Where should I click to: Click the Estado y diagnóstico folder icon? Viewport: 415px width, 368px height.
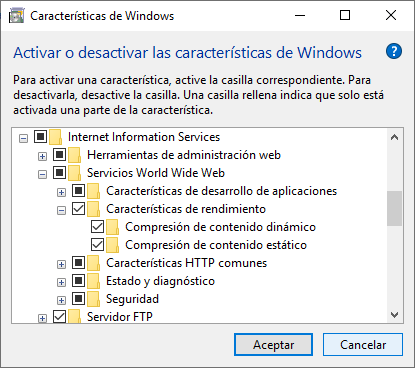(94, 281)
